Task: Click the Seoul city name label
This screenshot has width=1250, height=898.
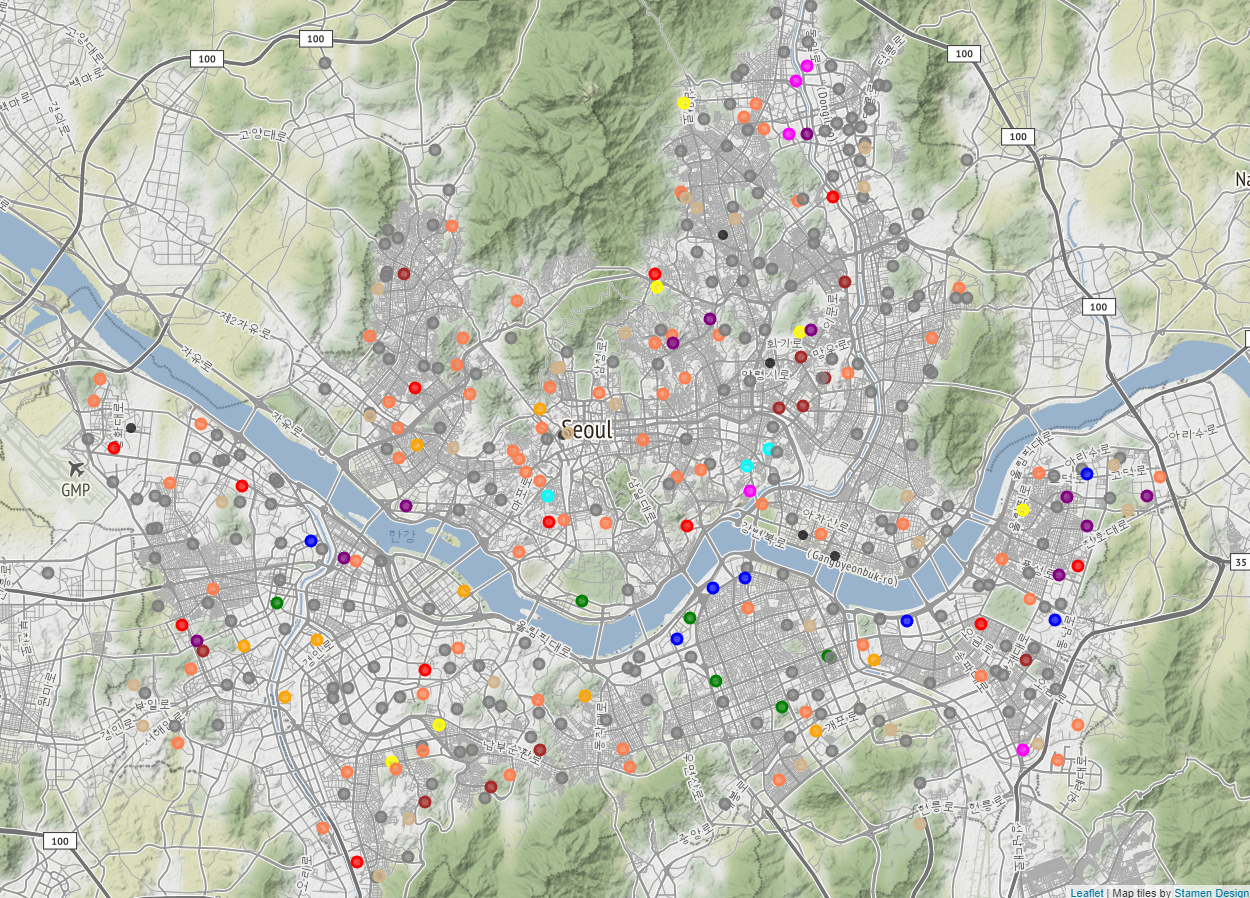Action: [587, 430]
